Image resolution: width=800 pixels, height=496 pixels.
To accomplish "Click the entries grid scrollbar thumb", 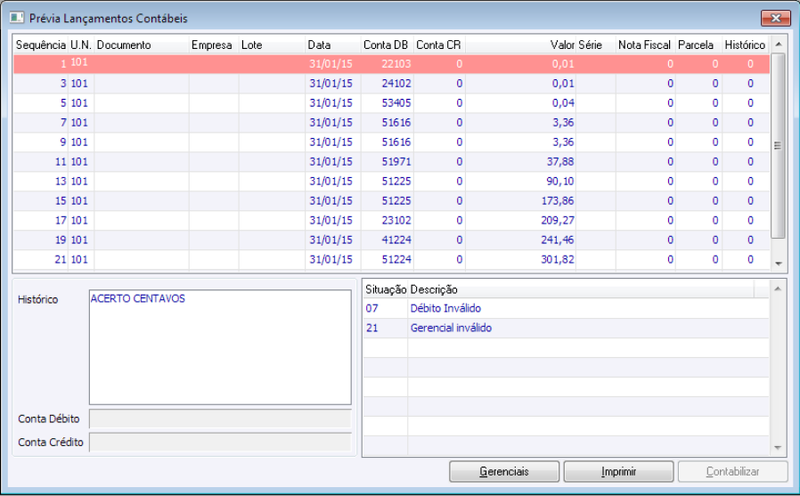I will (778, 145).
